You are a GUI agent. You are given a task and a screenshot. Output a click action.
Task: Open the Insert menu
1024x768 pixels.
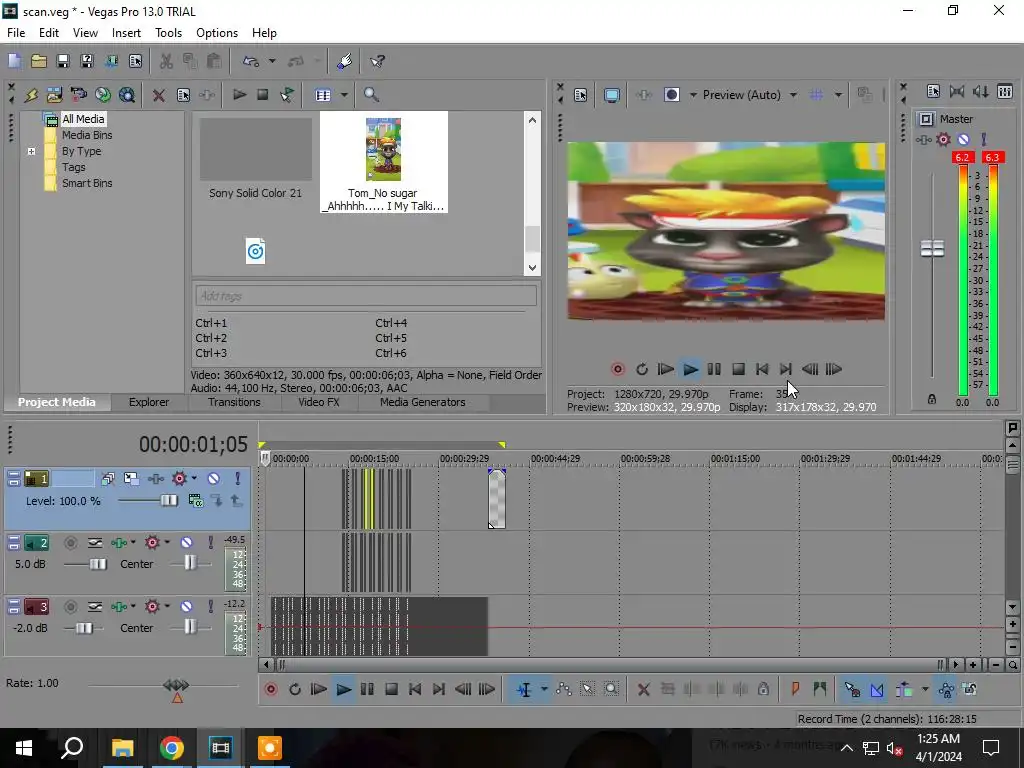coord(126,33)
